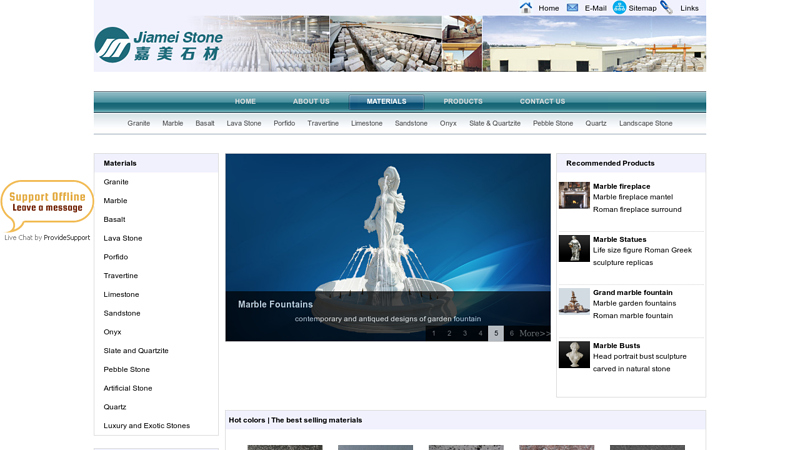Screen dimensions: 800x450
Task: Show slide 3 in the banner slider
Action: point(465,334)
